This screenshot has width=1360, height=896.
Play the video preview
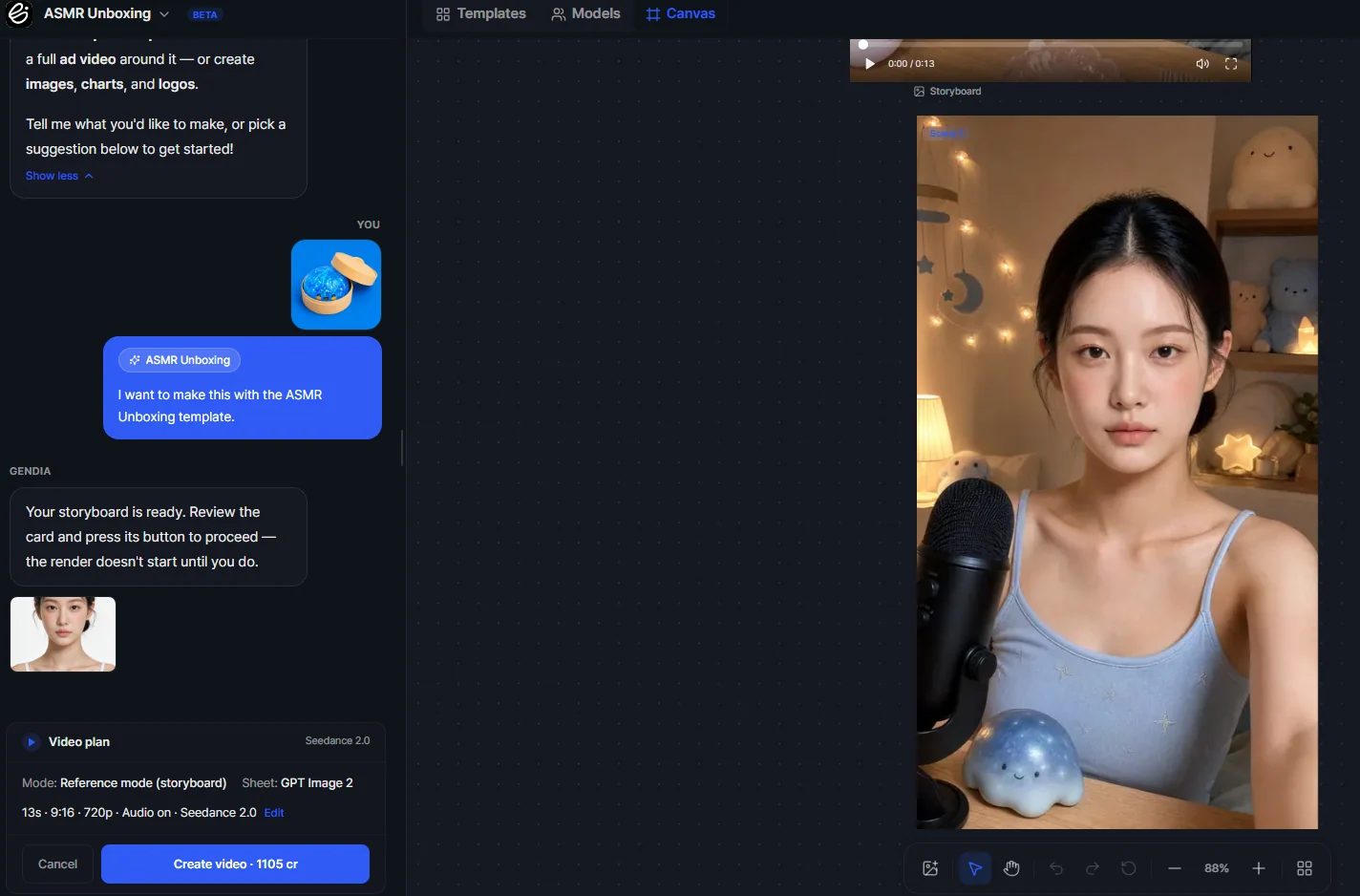869,64
